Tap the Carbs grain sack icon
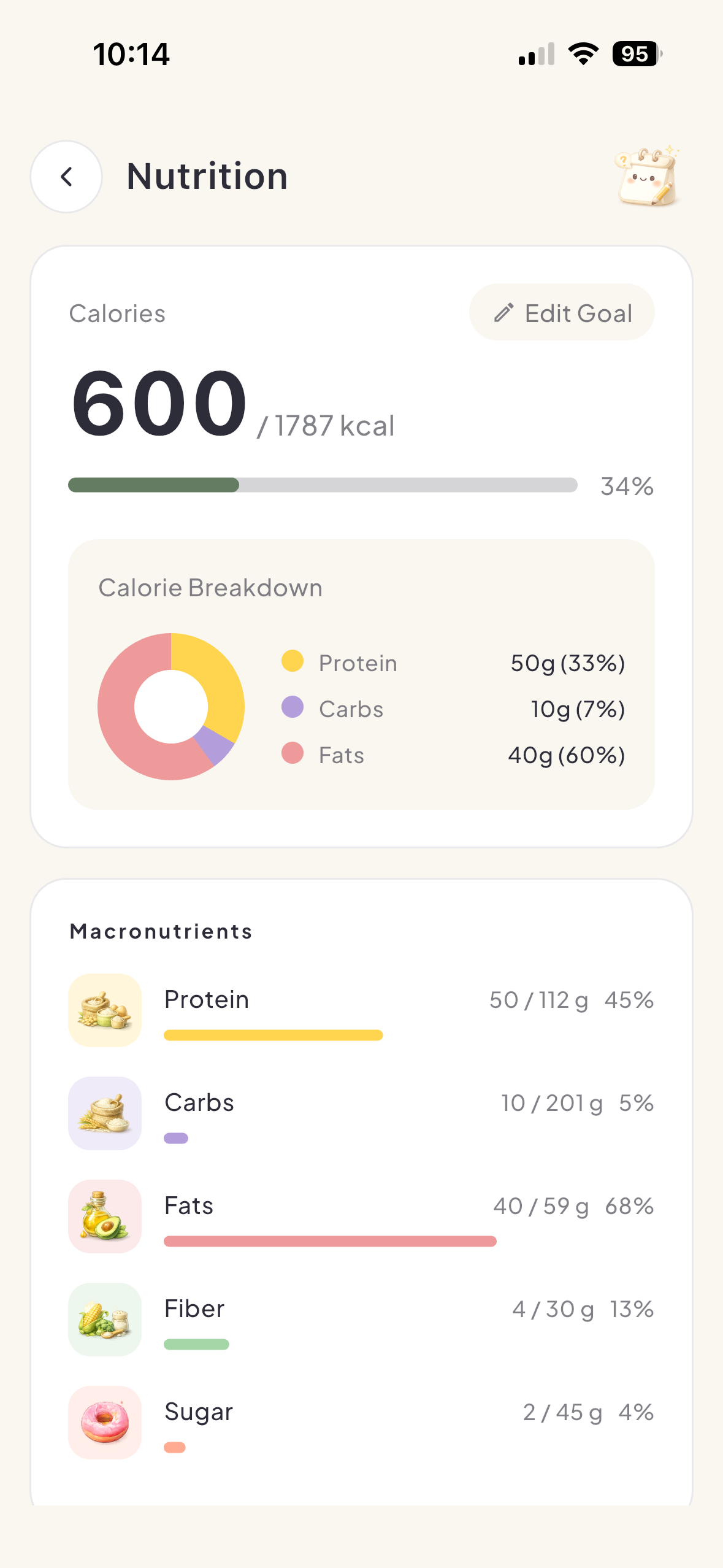The height and width of the screenshot is (1568, 723). pos(105,1113)
